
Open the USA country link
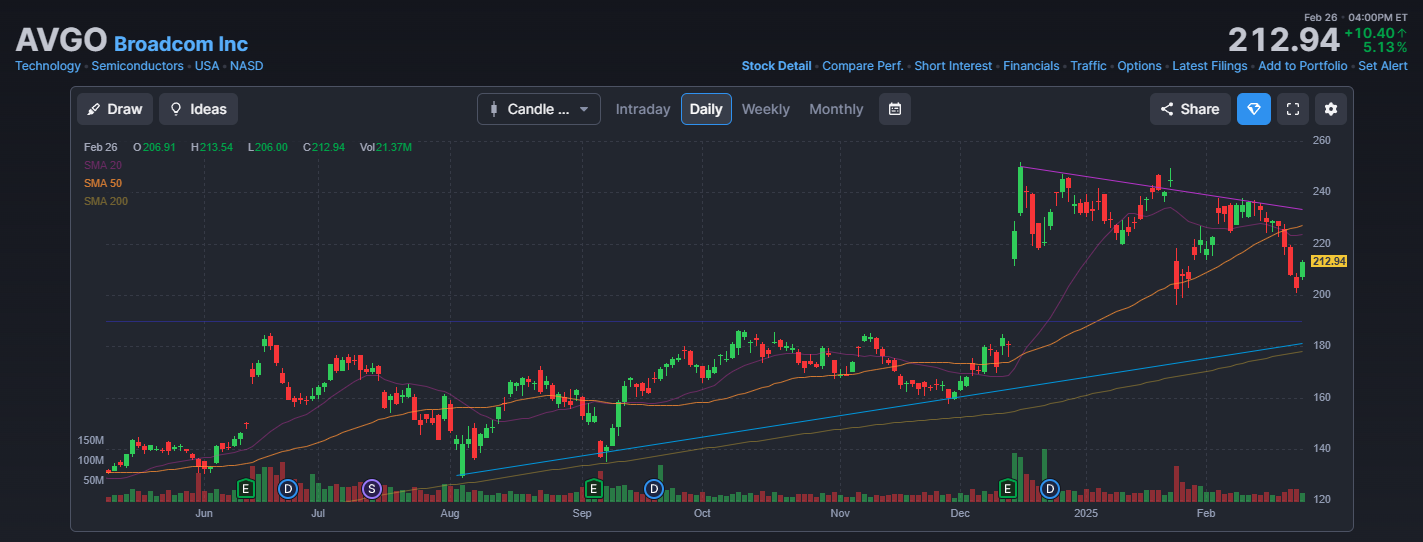pyautogui.click(x=207, y=66)
